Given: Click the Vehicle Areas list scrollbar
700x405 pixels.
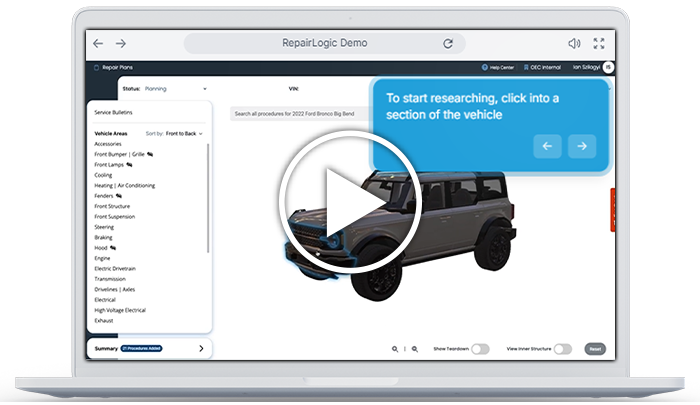Looking at the screenshot, I should [x=208, y=198].
